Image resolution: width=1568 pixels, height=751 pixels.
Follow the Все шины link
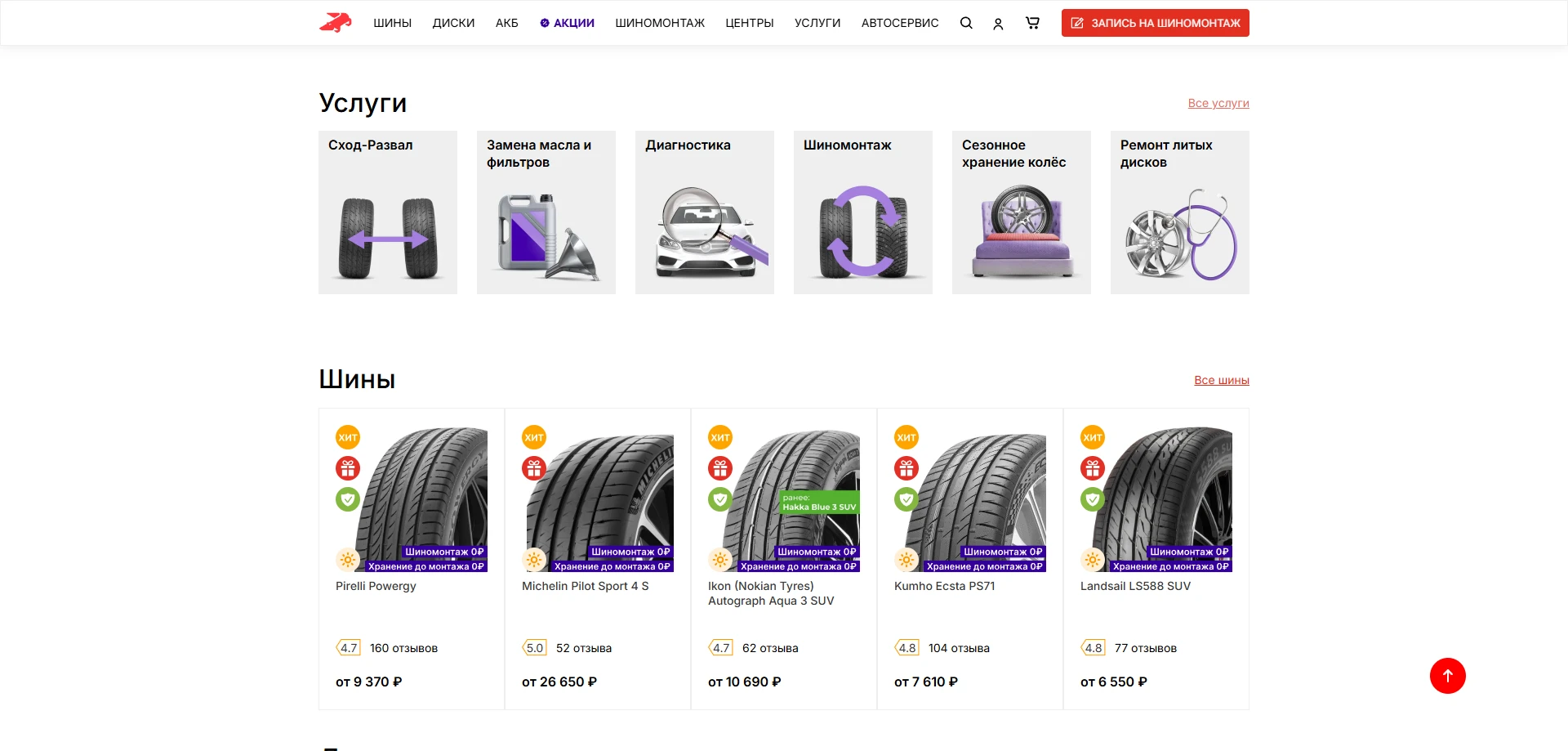[1222, 380]
